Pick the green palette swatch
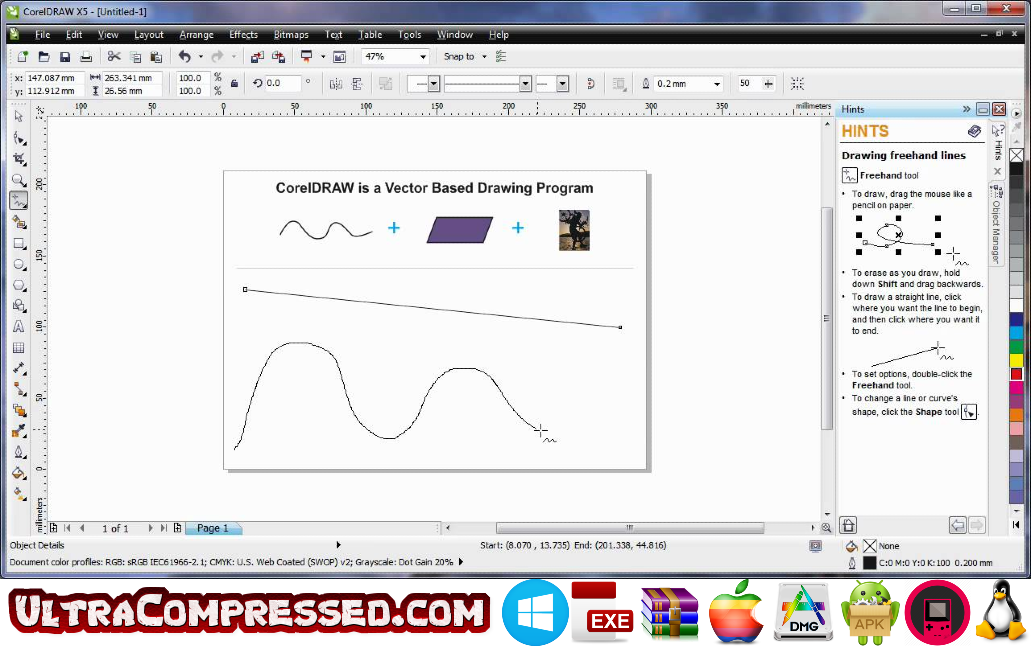This screenshot has height=646, width=1031. pos(1016,346)
